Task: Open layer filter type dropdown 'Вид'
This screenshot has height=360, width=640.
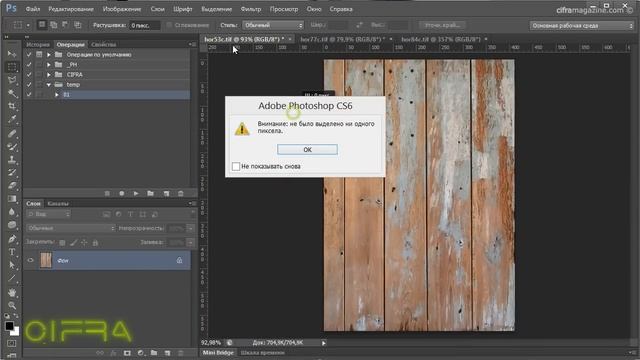Action: 49,214
